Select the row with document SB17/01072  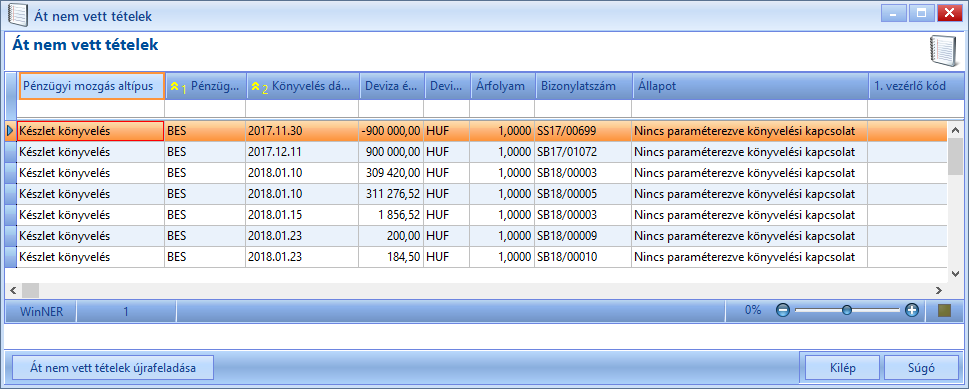(476, 152)
